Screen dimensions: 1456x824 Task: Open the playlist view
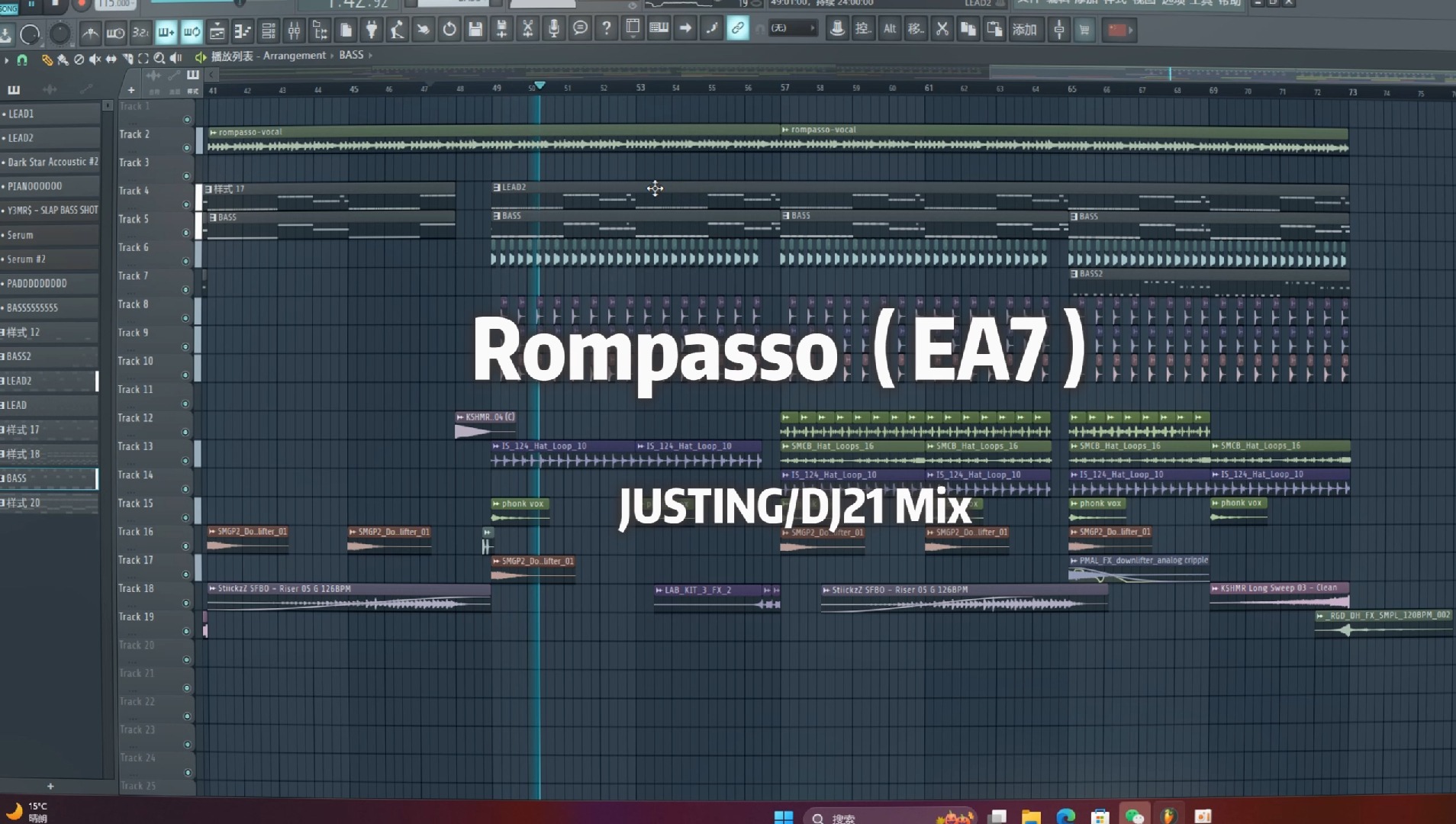217,31
